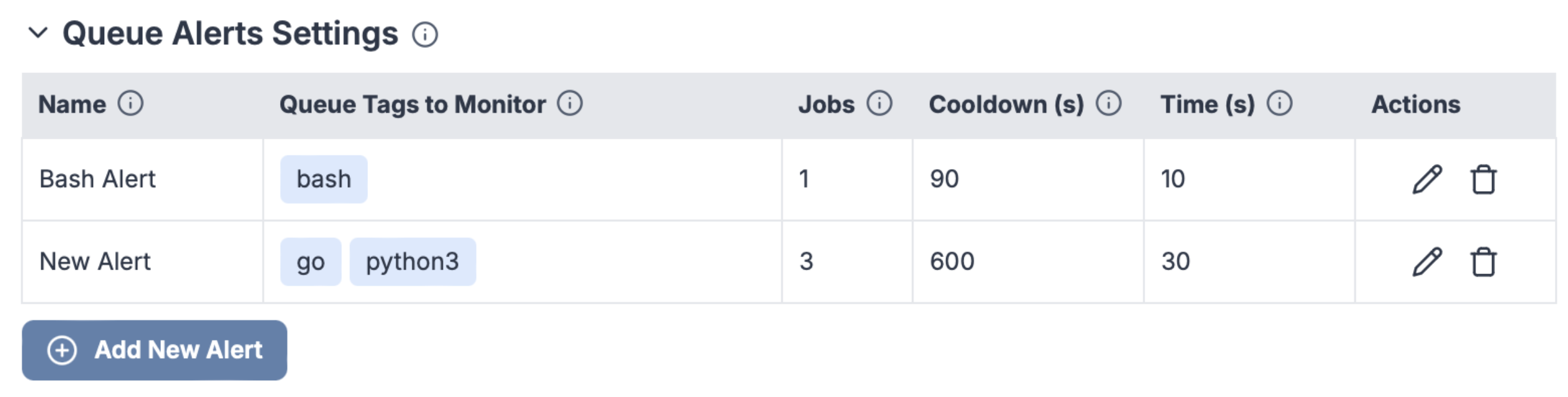Screen dimensions: 1568x397
Task: Click the info icon beside Queue Tags to Monitor
Action: 569,104
